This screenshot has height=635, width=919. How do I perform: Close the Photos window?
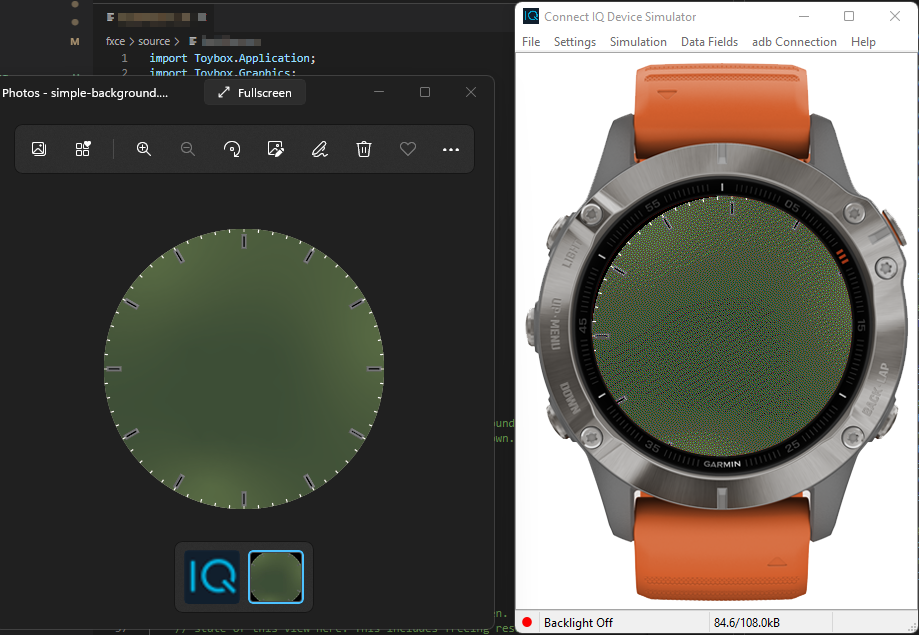[x=471, y=92]
